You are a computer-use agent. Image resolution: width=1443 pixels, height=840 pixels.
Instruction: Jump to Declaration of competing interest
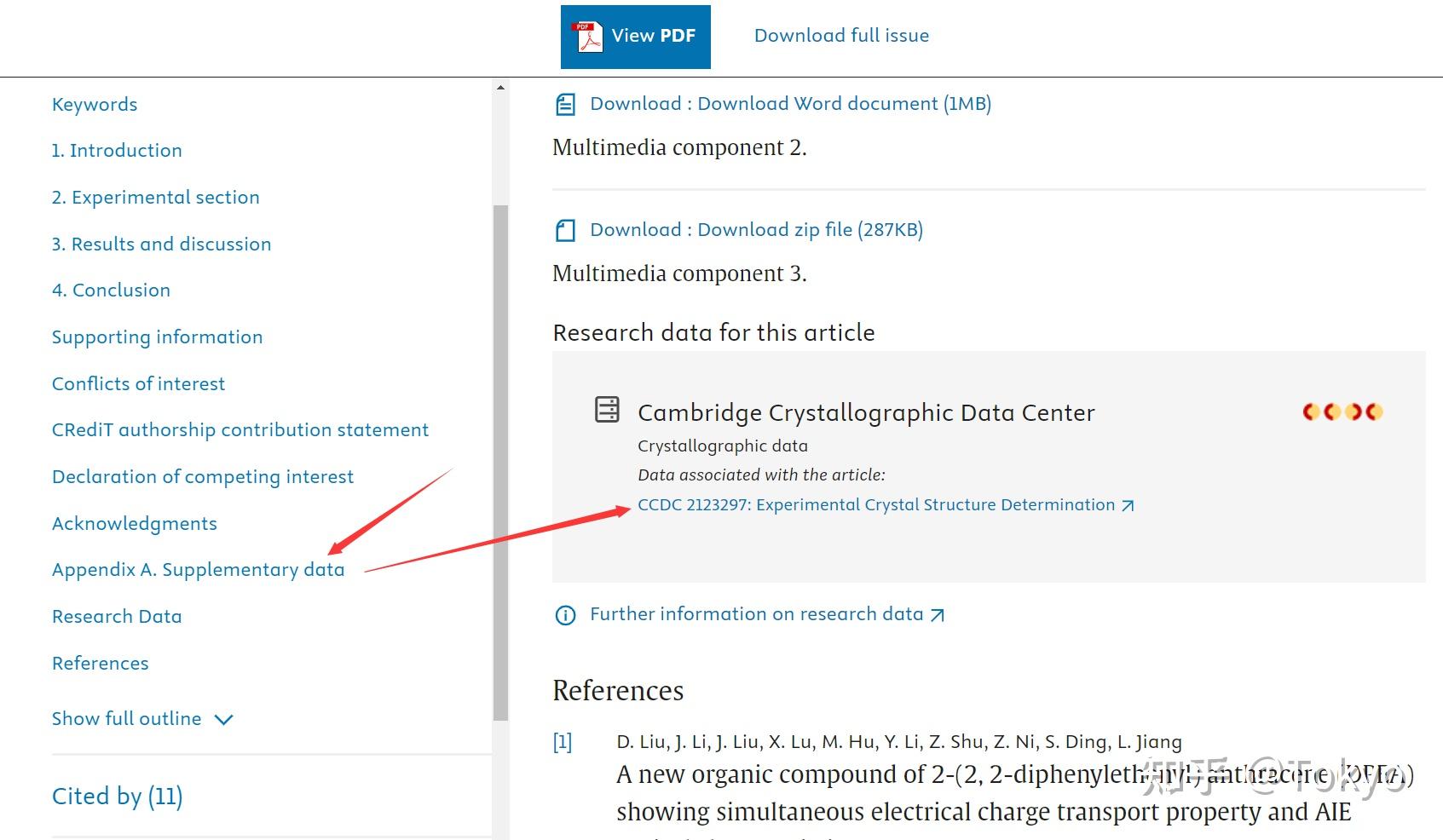point(203,477)
